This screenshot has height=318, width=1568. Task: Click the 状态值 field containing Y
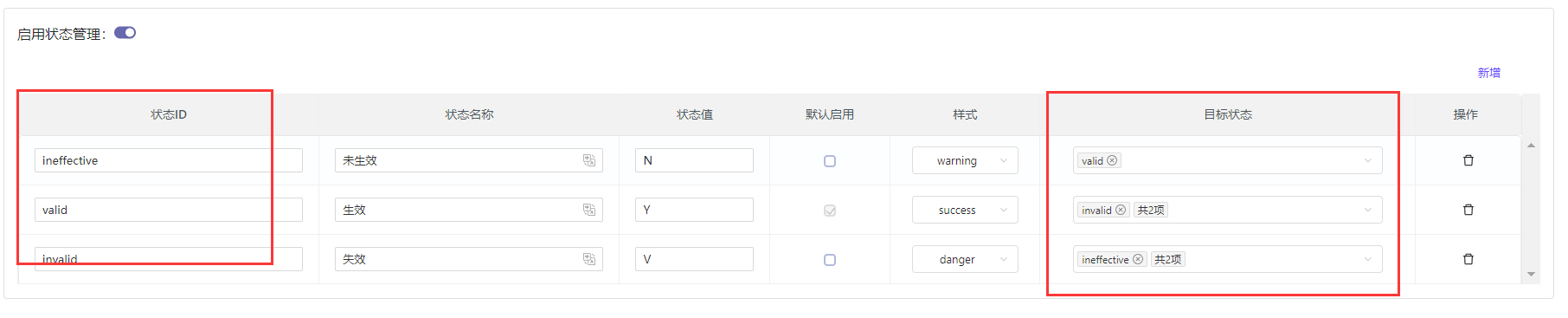694,210
